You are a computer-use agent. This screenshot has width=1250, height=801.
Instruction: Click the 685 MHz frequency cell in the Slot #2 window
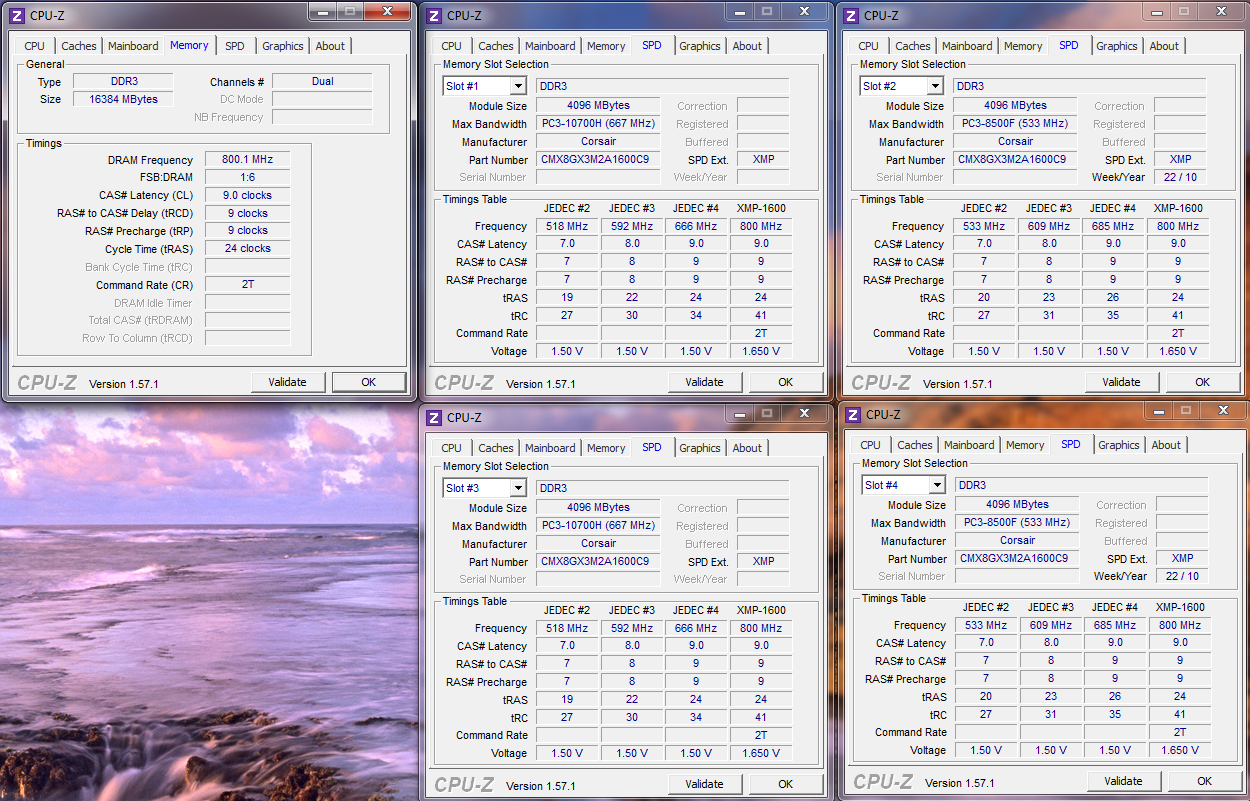pos(1113,226)
